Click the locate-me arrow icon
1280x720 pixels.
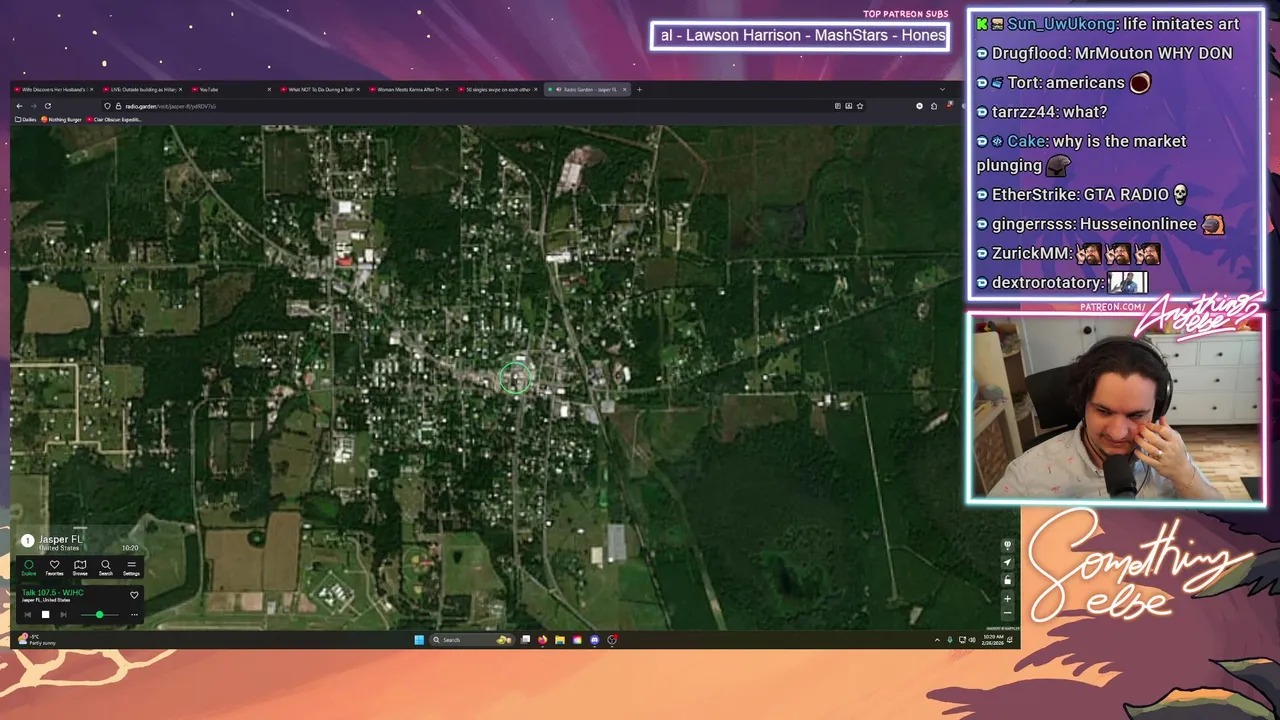click(x=1007, y=562)
